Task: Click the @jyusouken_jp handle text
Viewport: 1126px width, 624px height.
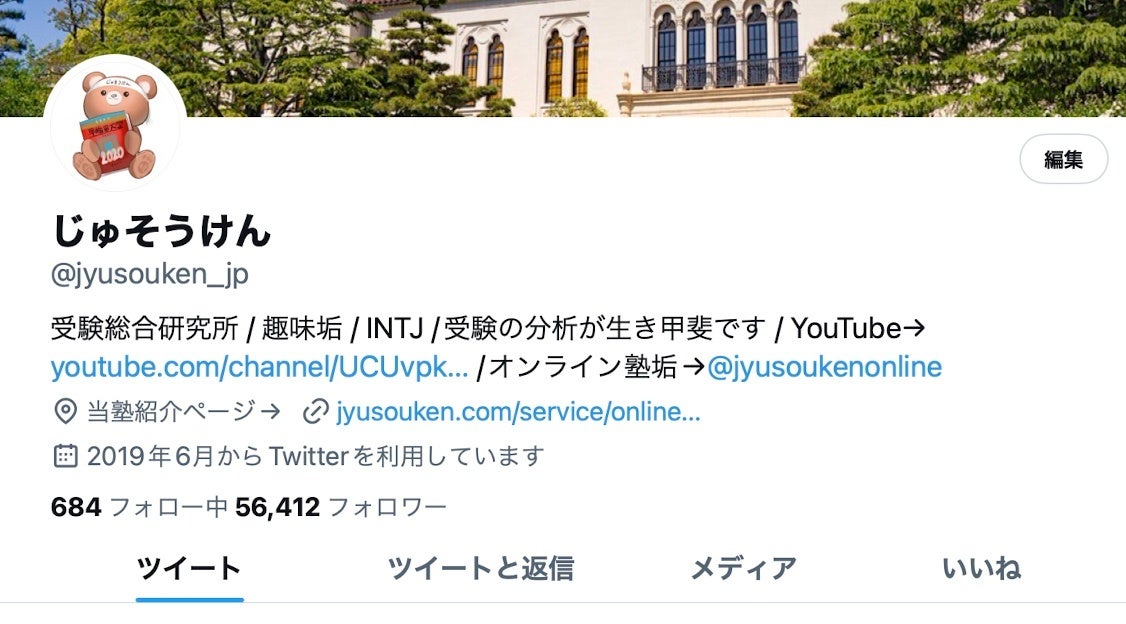Action: (x=149, y=274)
